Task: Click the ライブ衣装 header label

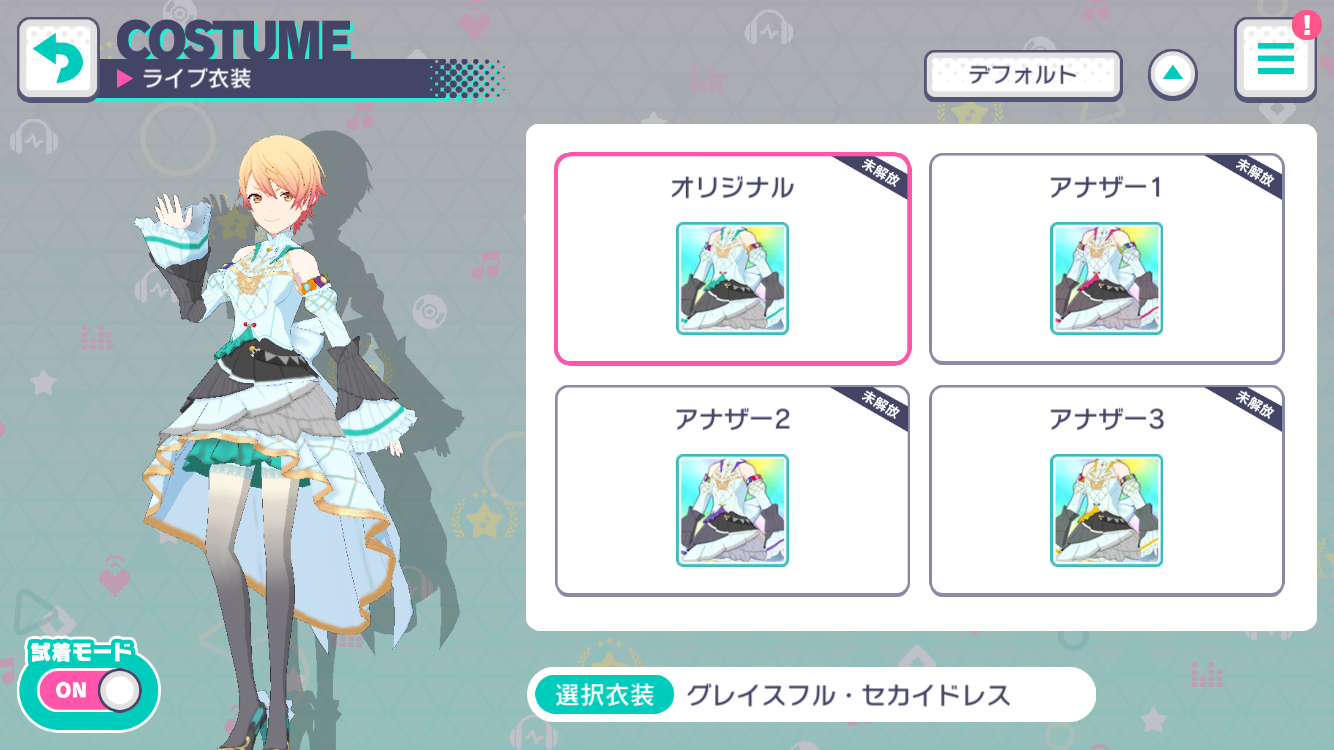Action: coord(196,79)
